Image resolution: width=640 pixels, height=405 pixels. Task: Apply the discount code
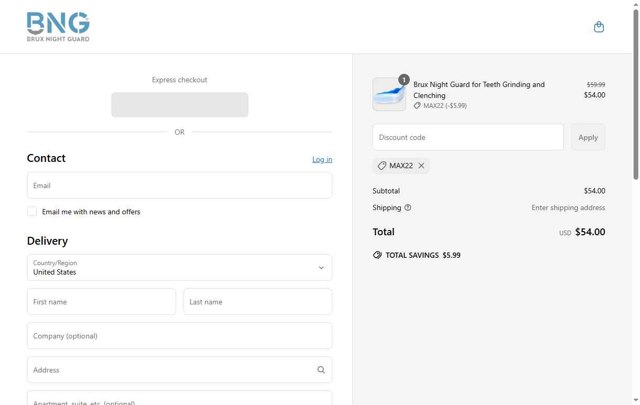pos(588,137)
